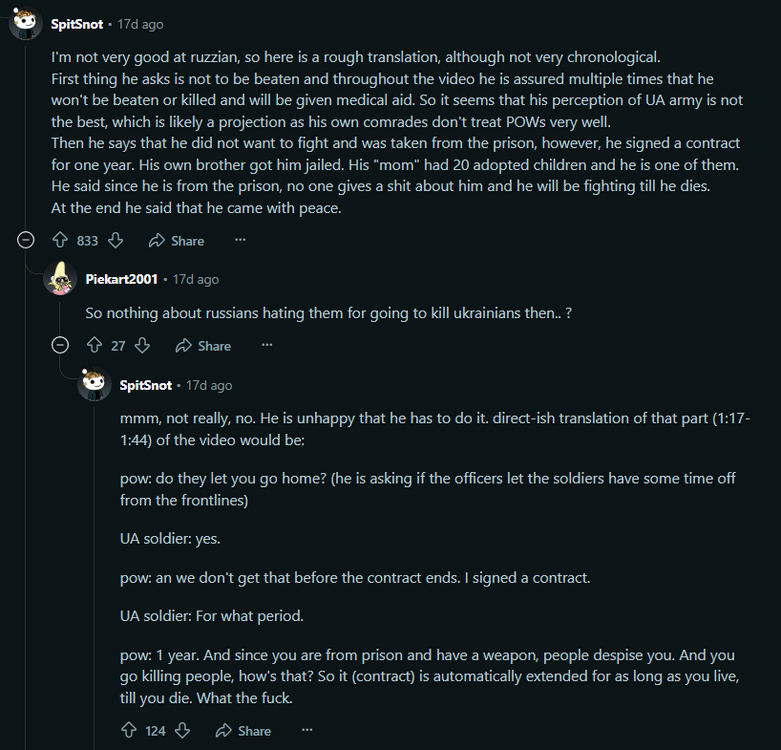Open the 17d ago timestamp on Piekart2001's comment
The image size is (781, 750).
click(196, 279)
